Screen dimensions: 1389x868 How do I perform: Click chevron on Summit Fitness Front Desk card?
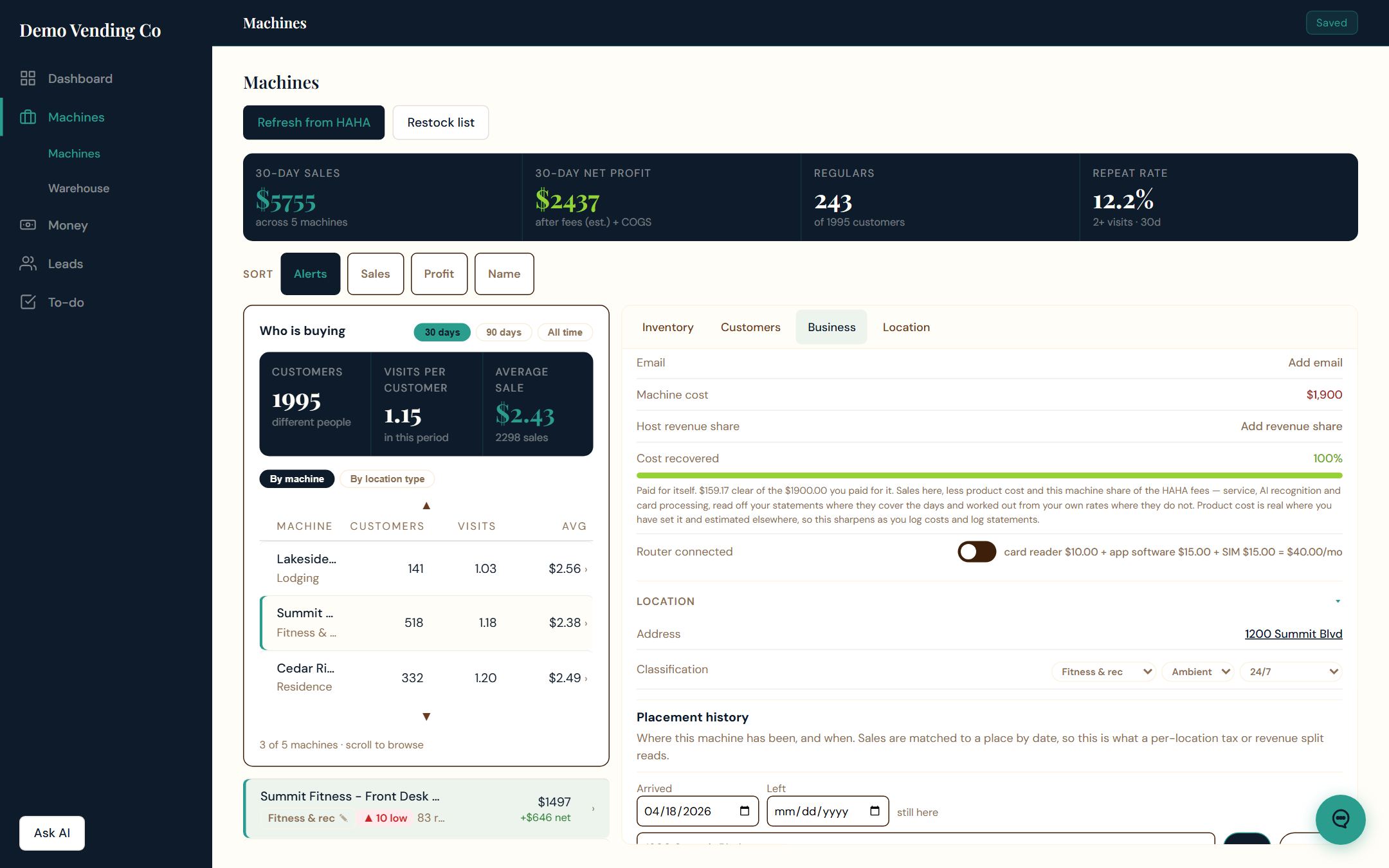593,808
